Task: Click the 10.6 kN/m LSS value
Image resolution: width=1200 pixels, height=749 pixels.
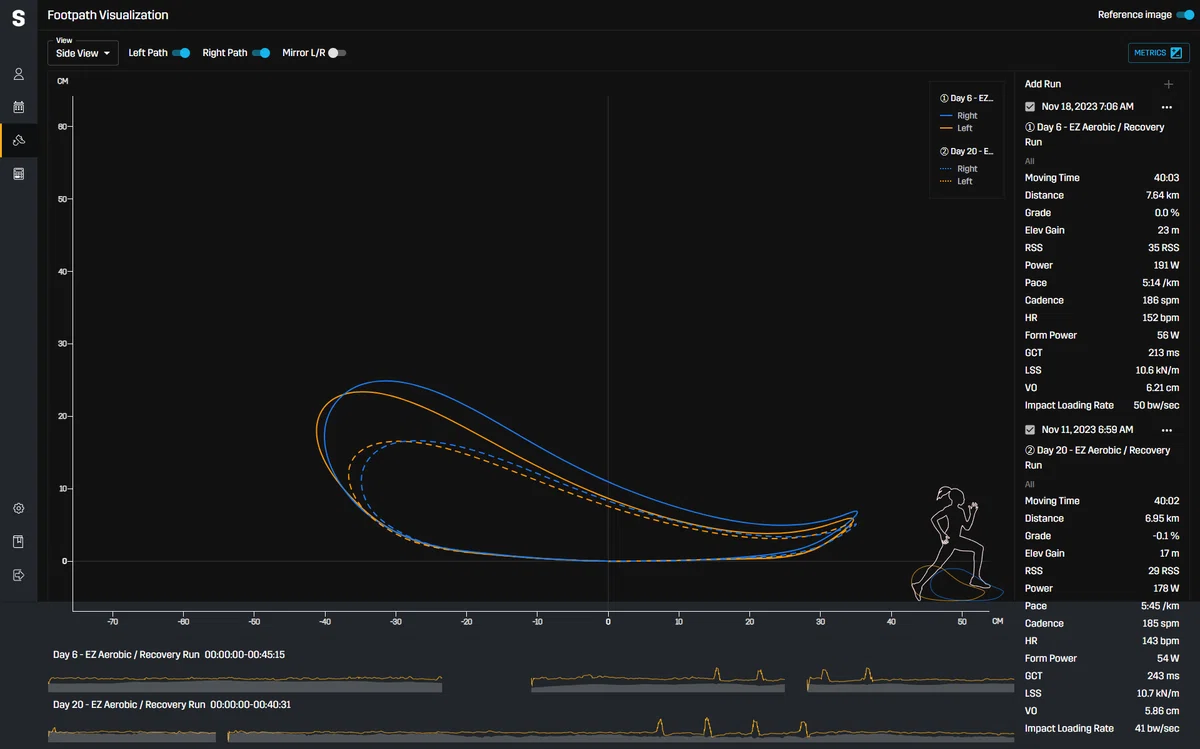Action: point(1157,371)
